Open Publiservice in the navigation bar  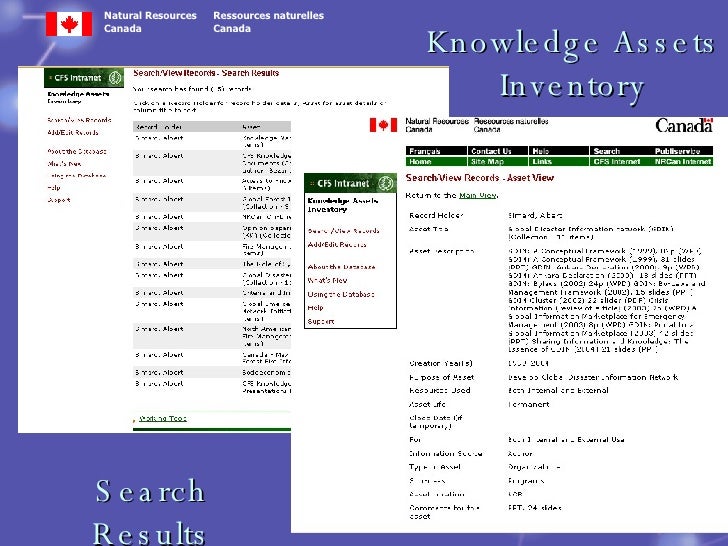pos(682,151)
